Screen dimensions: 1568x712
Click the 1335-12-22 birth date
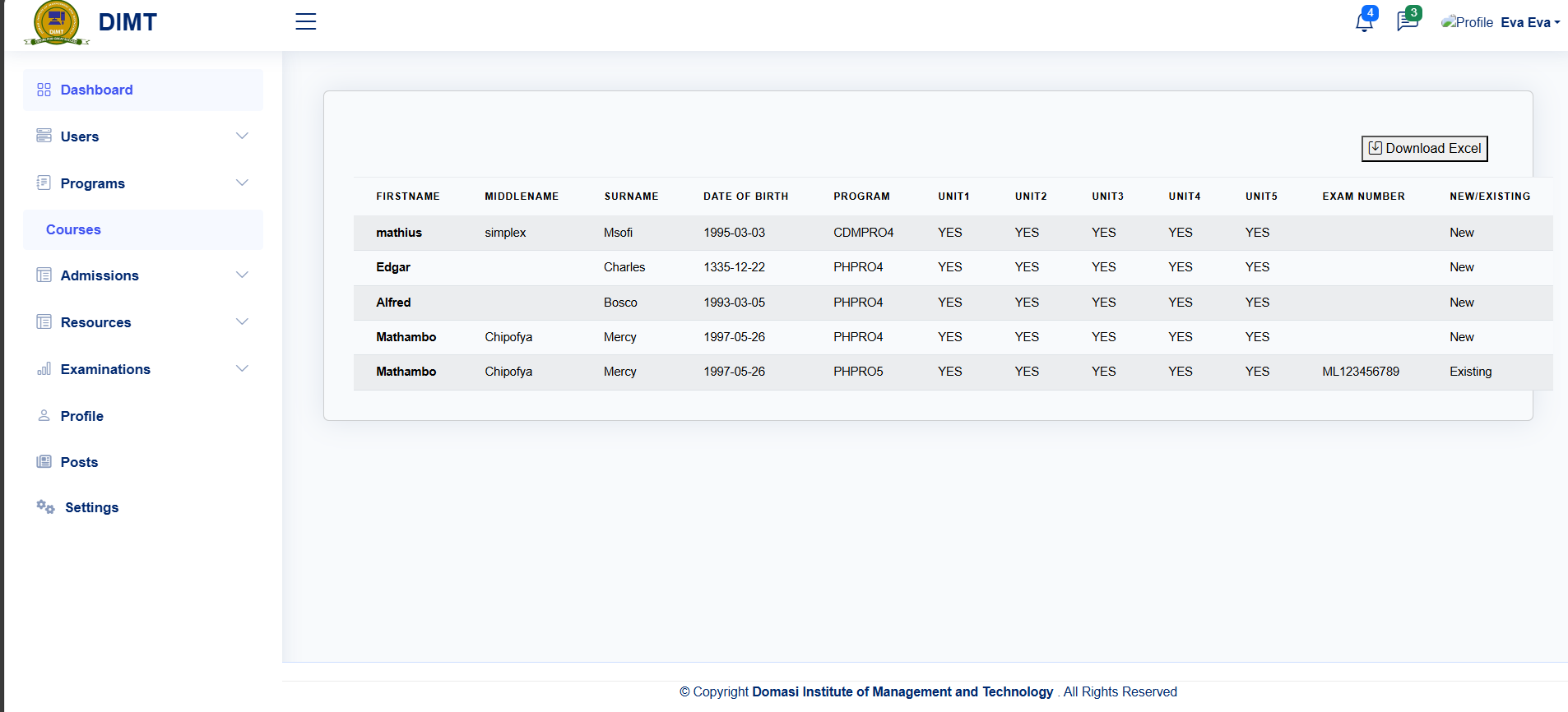point(734,267)
